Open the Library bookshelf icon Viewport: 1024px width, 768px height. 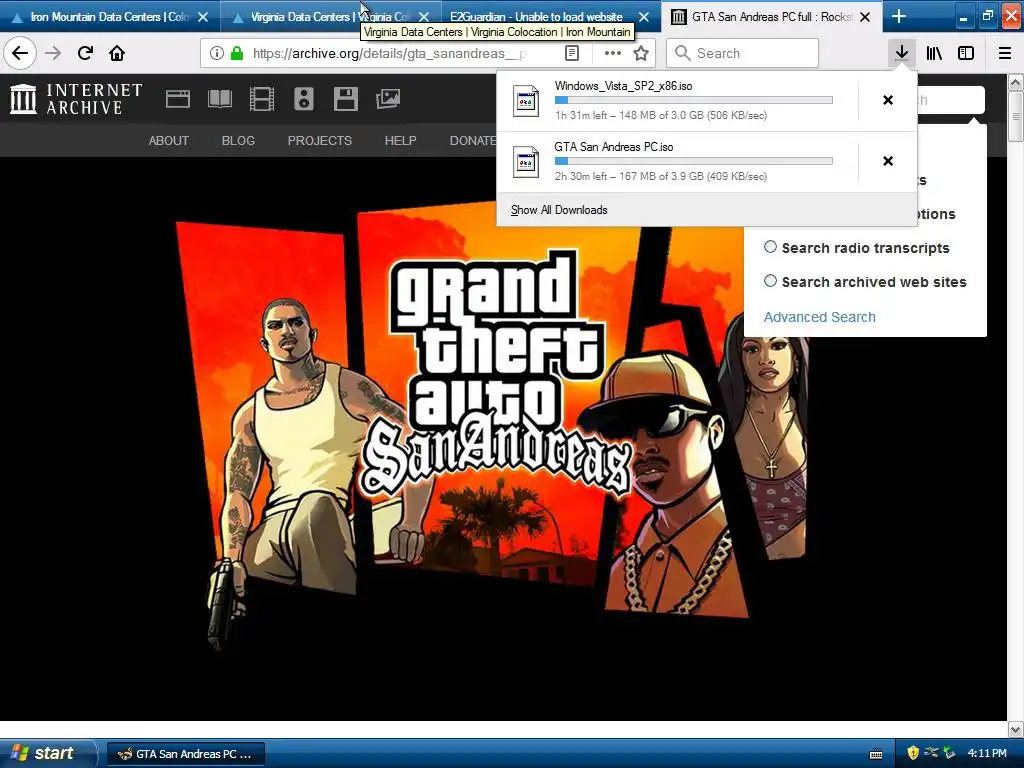[934, 53]
